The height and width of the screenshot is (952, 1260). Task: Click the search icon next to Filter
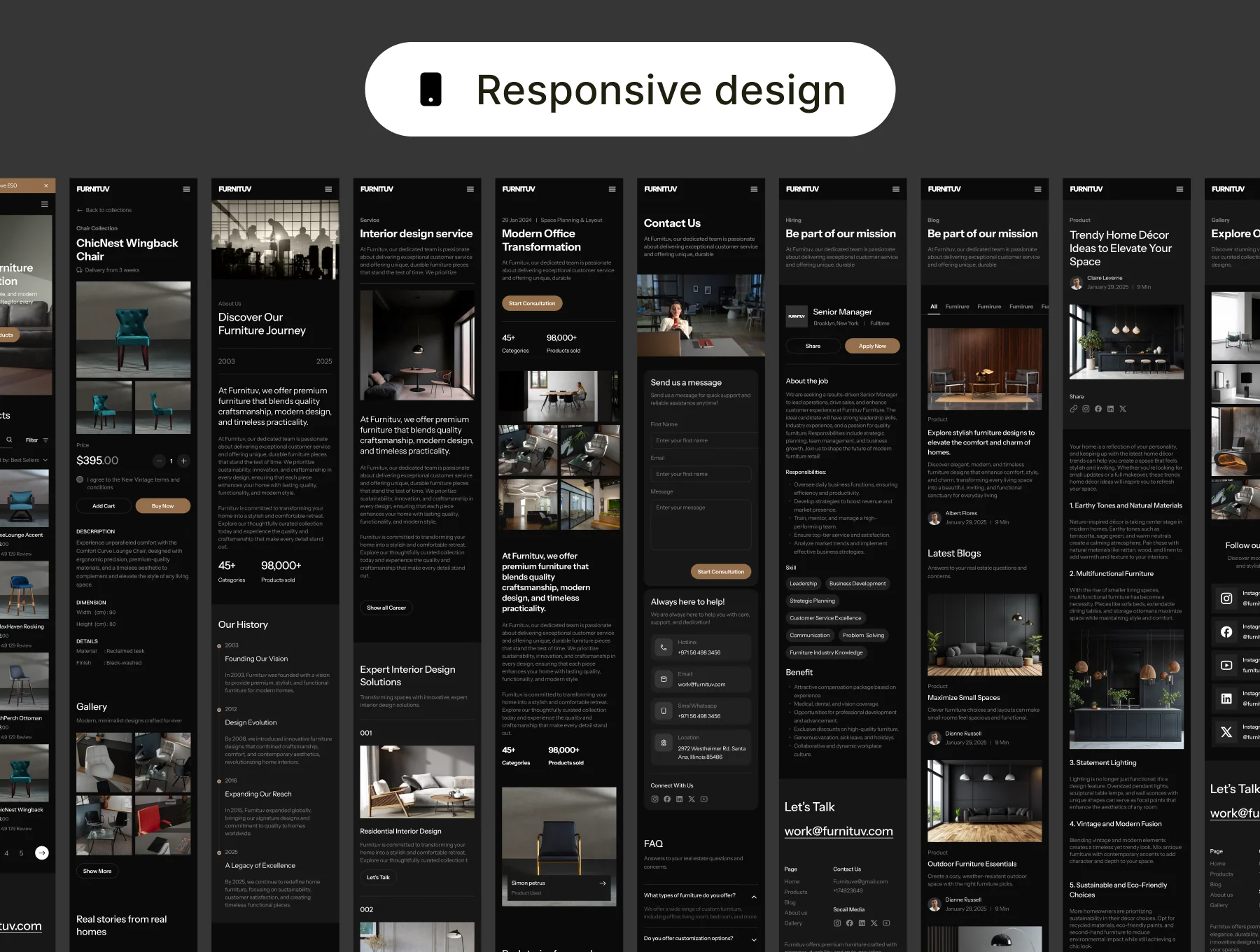pos(9,440)
